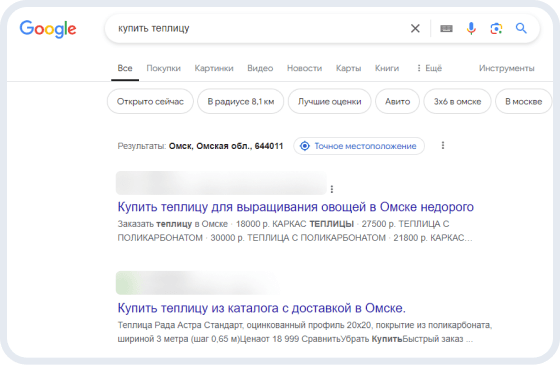Screen dimensions: 560x365
Task: Click the magnifying glass search button
Action: 521,28
